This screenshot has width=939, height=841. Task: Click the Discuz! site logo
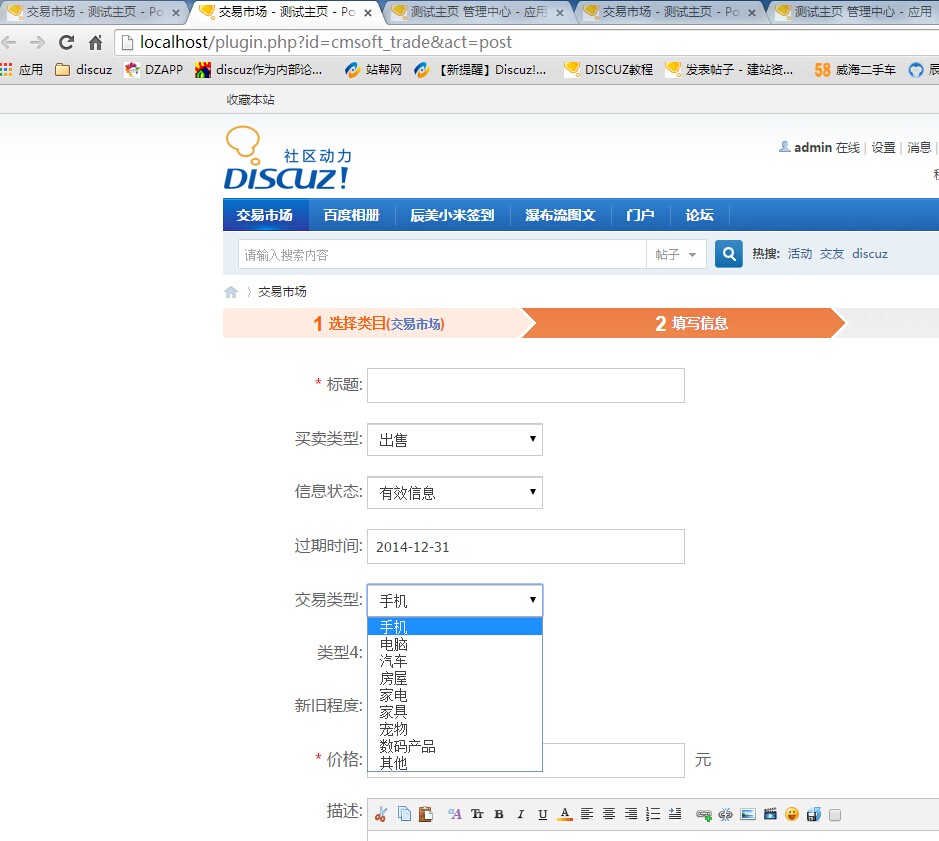(x=288, y=158)
